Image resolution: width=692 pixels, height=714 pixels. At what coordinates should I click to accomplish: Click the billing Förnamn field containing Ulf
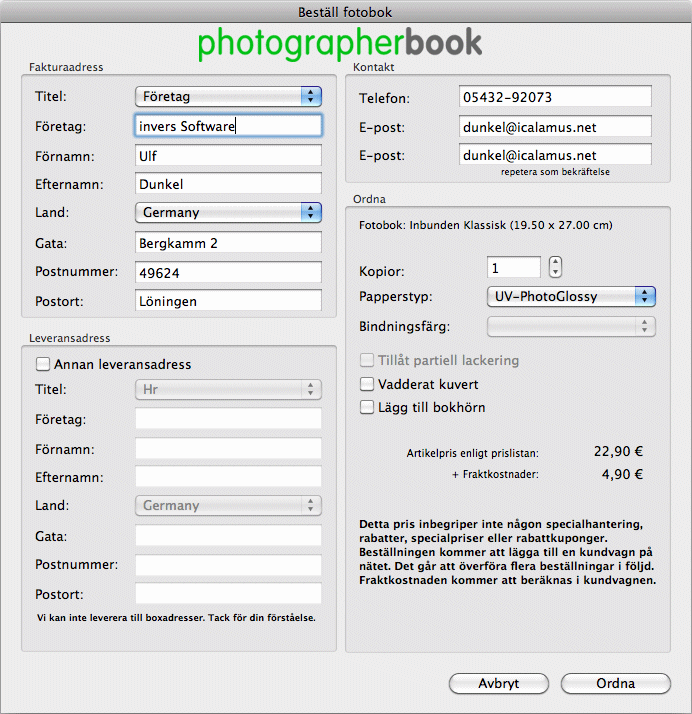pos(228,156)
